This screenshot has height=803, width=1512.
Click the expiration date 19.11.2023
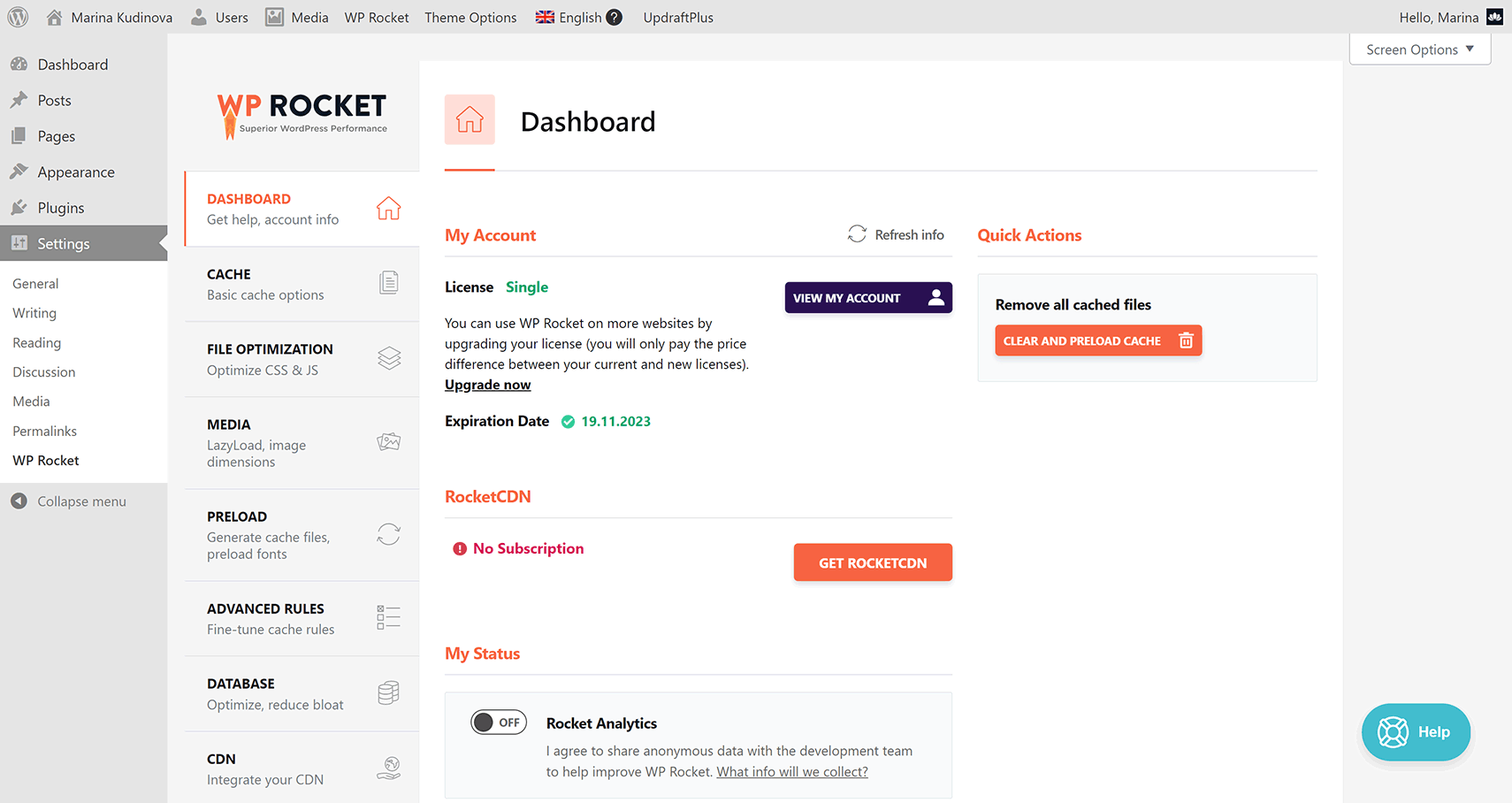(615, 422)
